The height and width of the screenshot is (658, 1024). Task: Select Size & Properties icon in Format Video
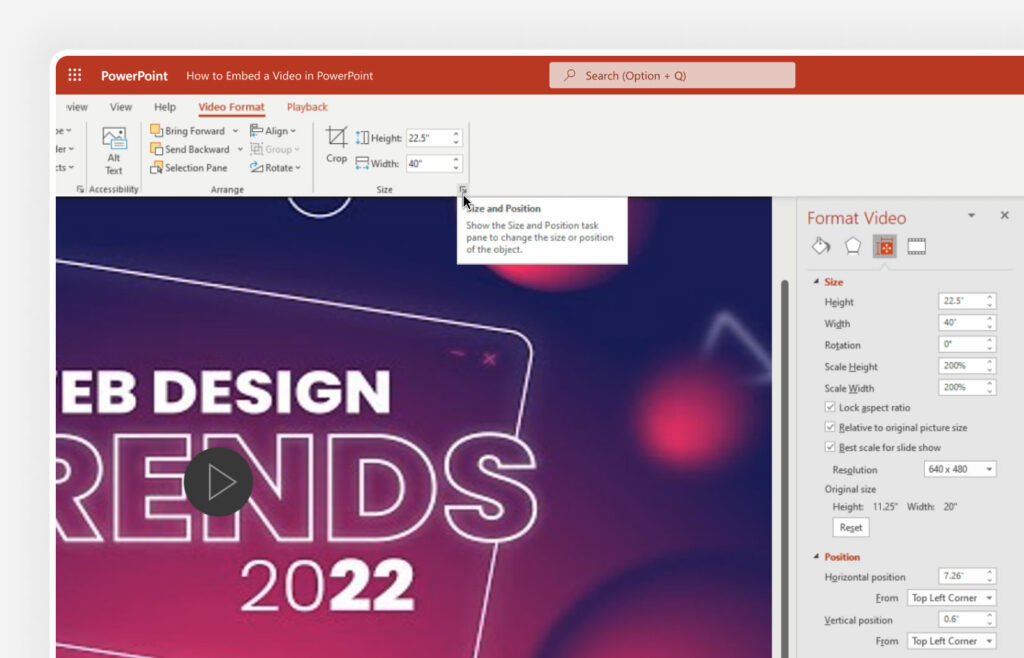click(x=884, y=246)
